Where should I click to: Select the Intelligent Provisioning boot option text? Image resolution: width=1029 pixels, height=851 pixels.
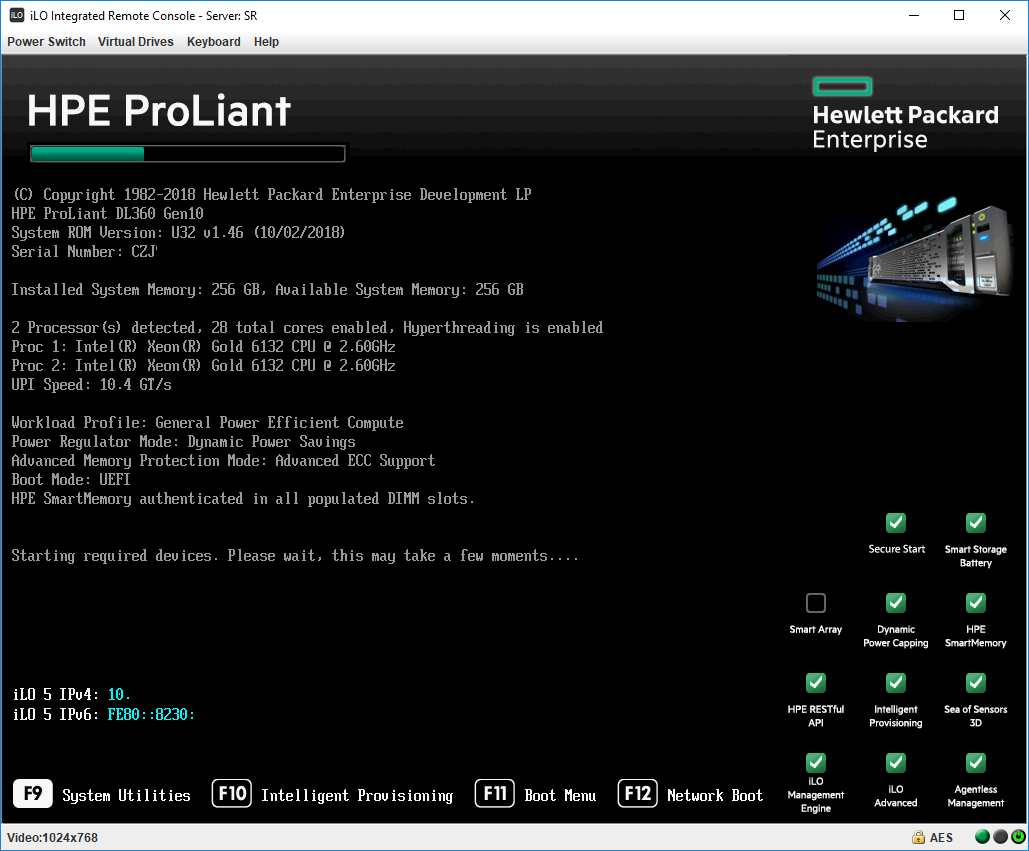357,795
